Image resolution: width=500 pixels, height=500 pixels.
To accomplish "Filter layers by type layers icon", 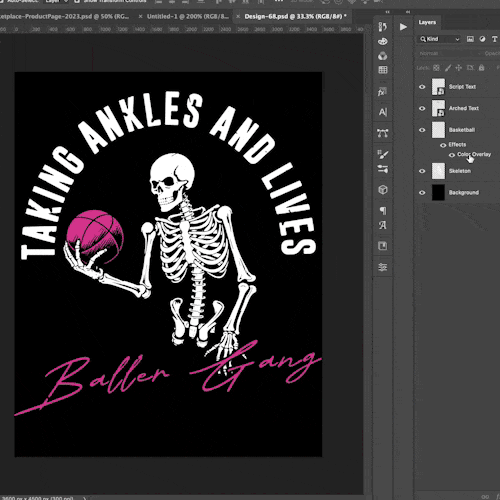I will pos(495,39).
